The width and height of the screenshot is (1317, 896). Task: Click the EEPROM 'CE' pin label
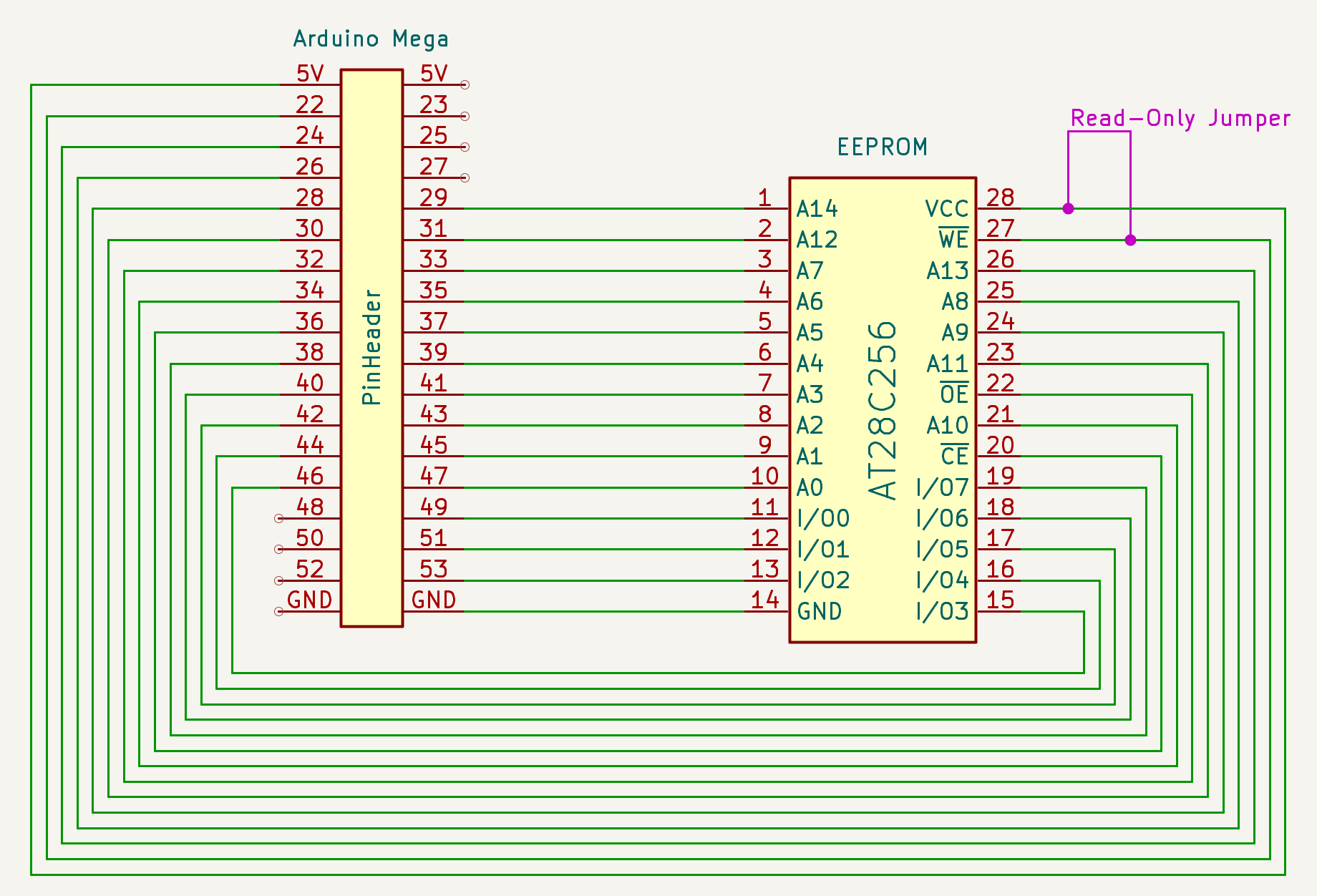tap(954, 456)
